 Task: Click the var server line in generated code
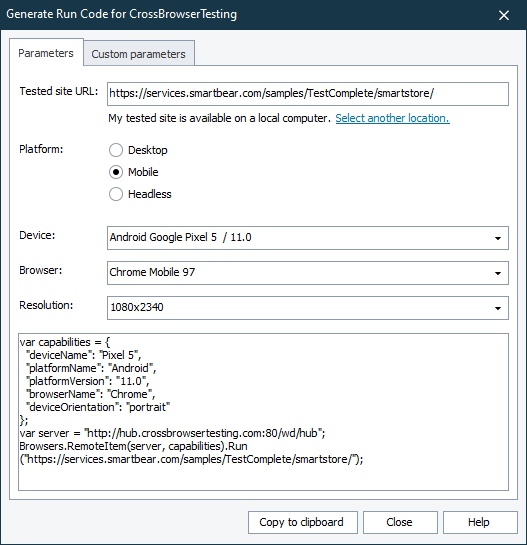(x=172, y=433)
